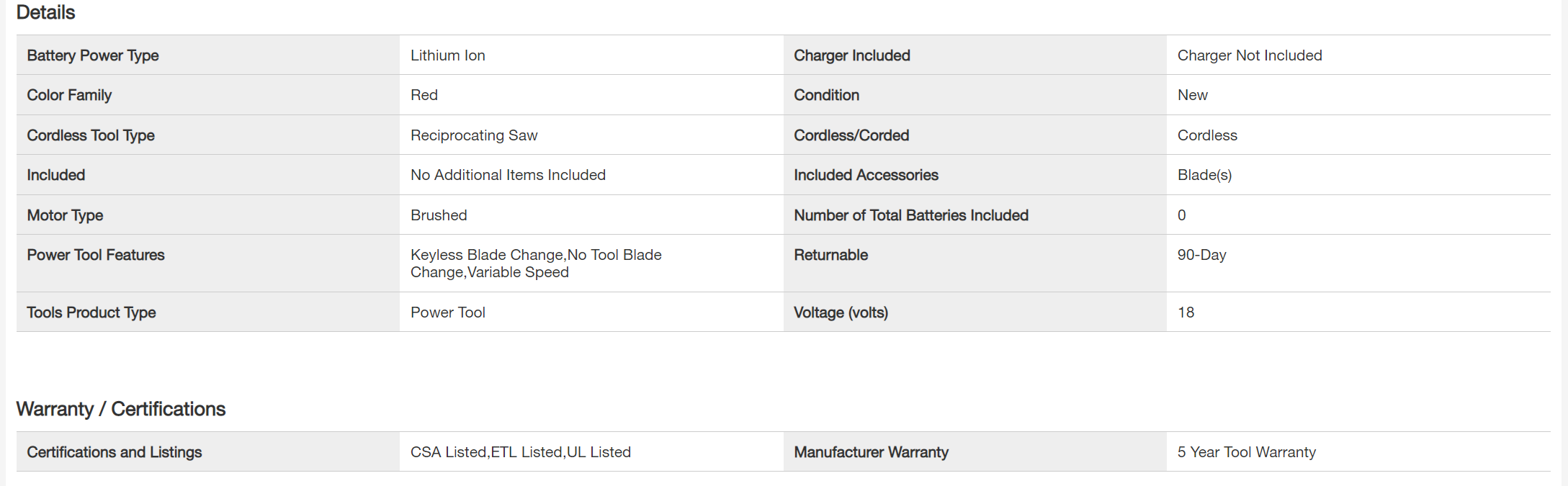The image size is (1568, 486).
Task: Select the Battery Power Type label
Action: point(93,55)
